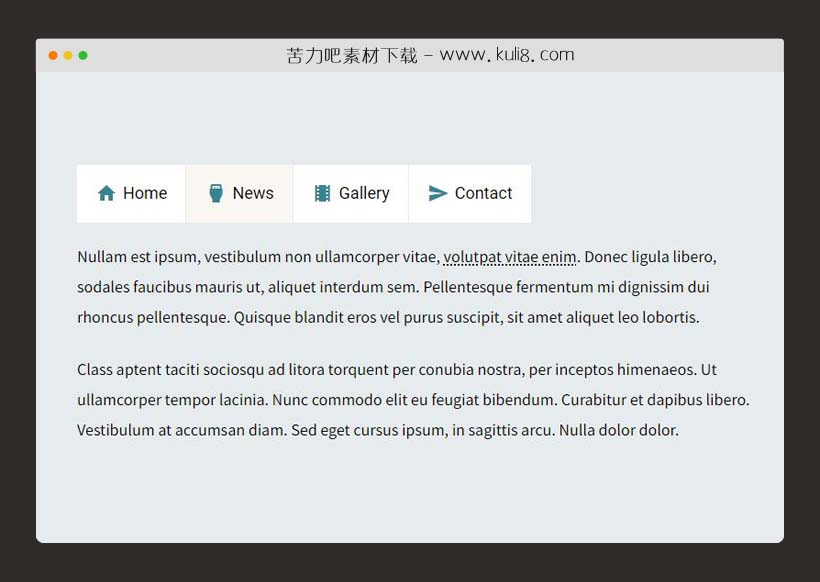Click the paper plane icon for Contact

click(437, 193)
